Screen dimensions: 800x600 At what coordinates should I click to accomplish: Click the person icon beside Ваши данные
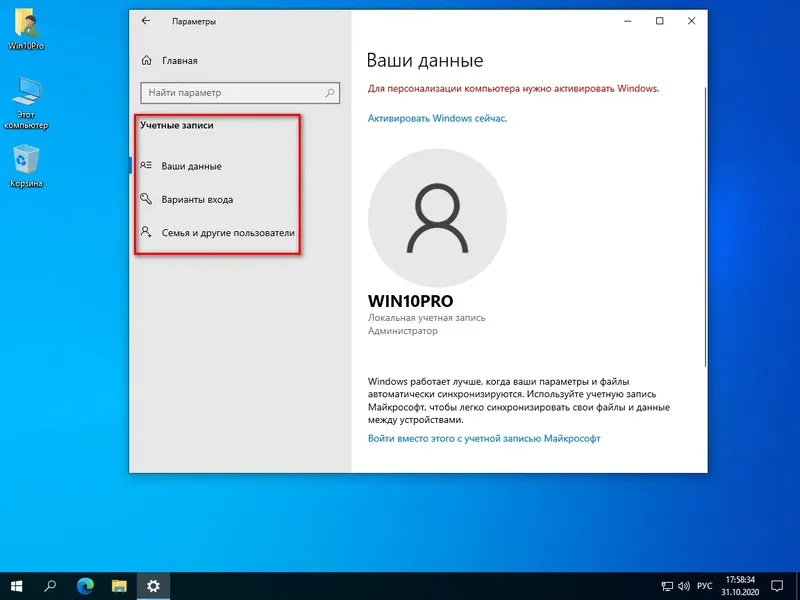pyautogui.click(x=147, y=166)
